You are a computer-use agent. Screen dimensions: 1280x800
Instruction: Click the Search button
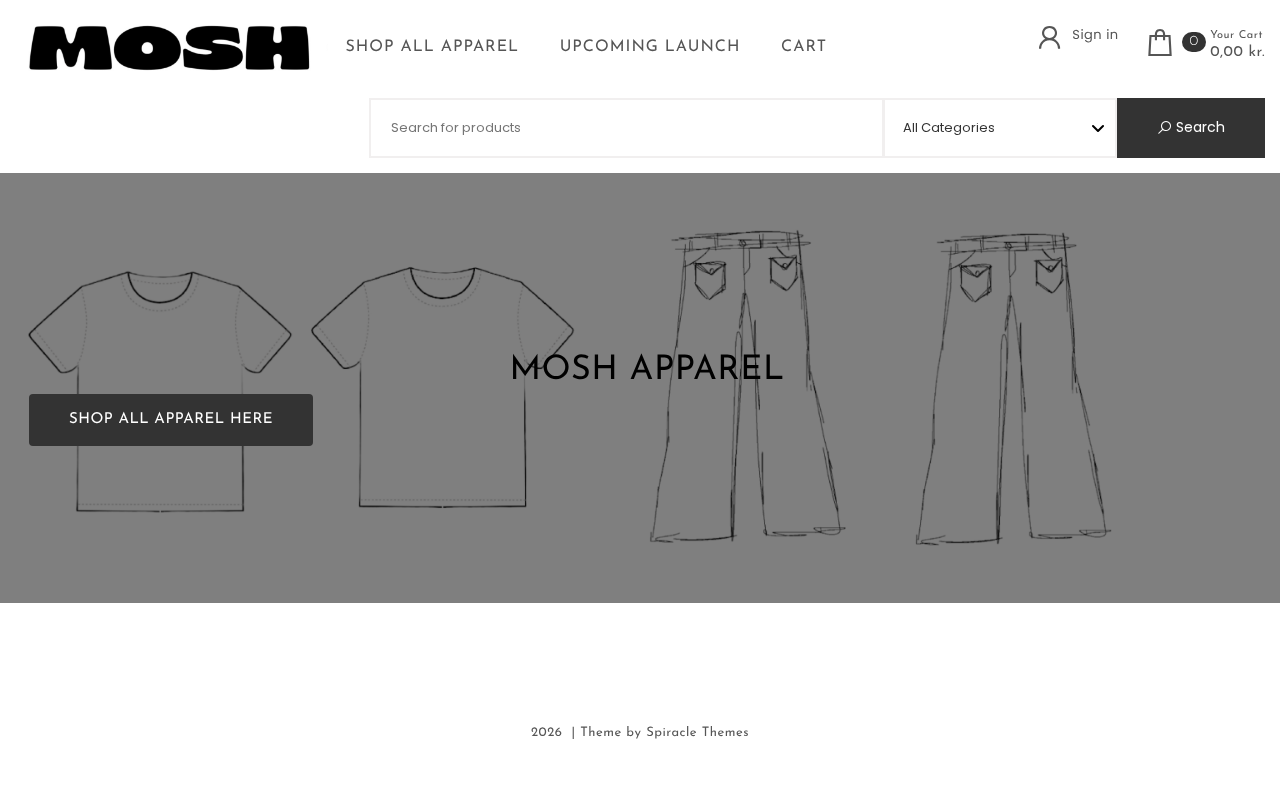pyautogui.click(x=1191, y=128)
